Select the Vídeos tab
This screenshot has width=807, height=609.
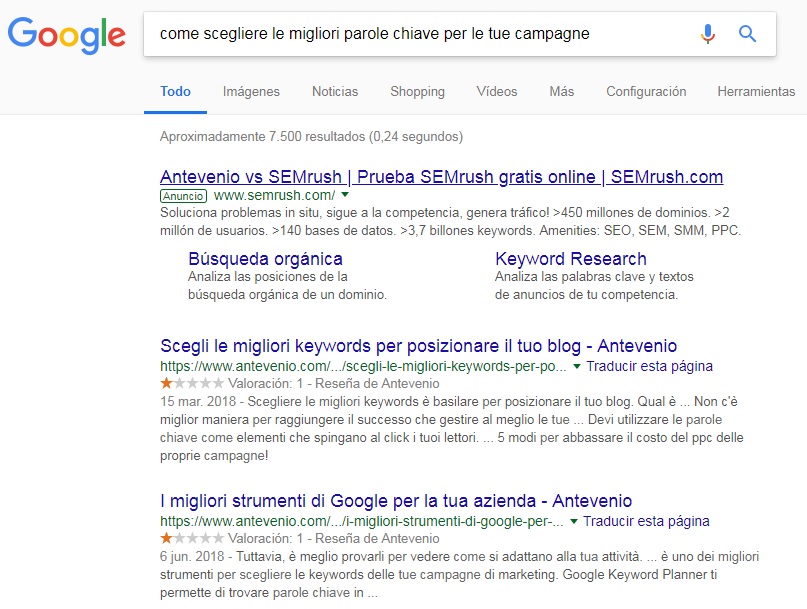pyautogui.click(x=497, y=91)
